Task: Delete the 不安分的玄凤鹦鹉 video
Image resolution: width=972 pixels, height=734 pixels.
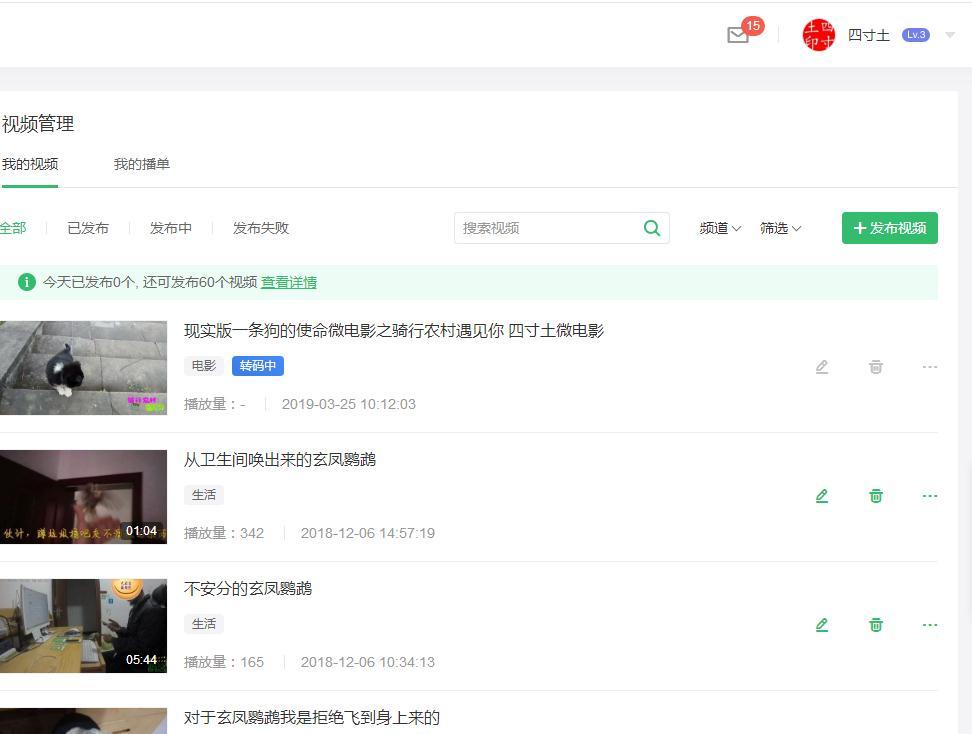Action: click(x=876, y=625)
